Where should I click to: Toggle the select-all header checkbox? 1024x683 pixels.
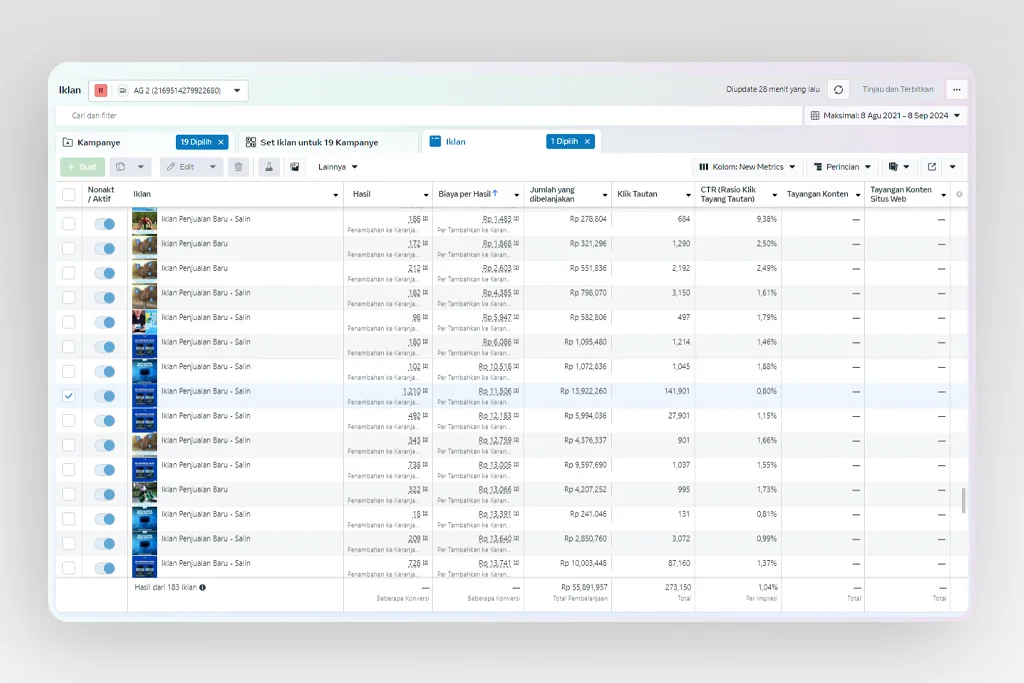coord(69,195)
